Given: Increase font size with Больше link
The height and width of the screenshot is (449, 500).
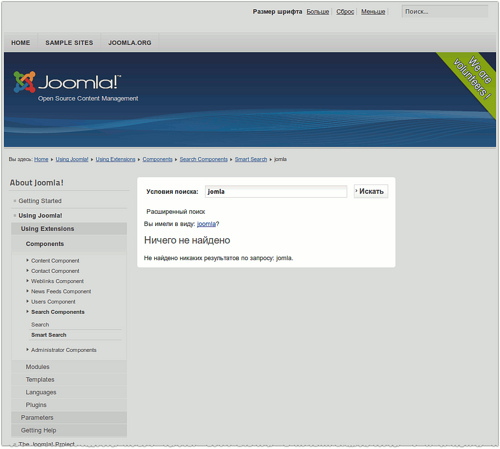Looking at the screenshot, I should (318, 12).
